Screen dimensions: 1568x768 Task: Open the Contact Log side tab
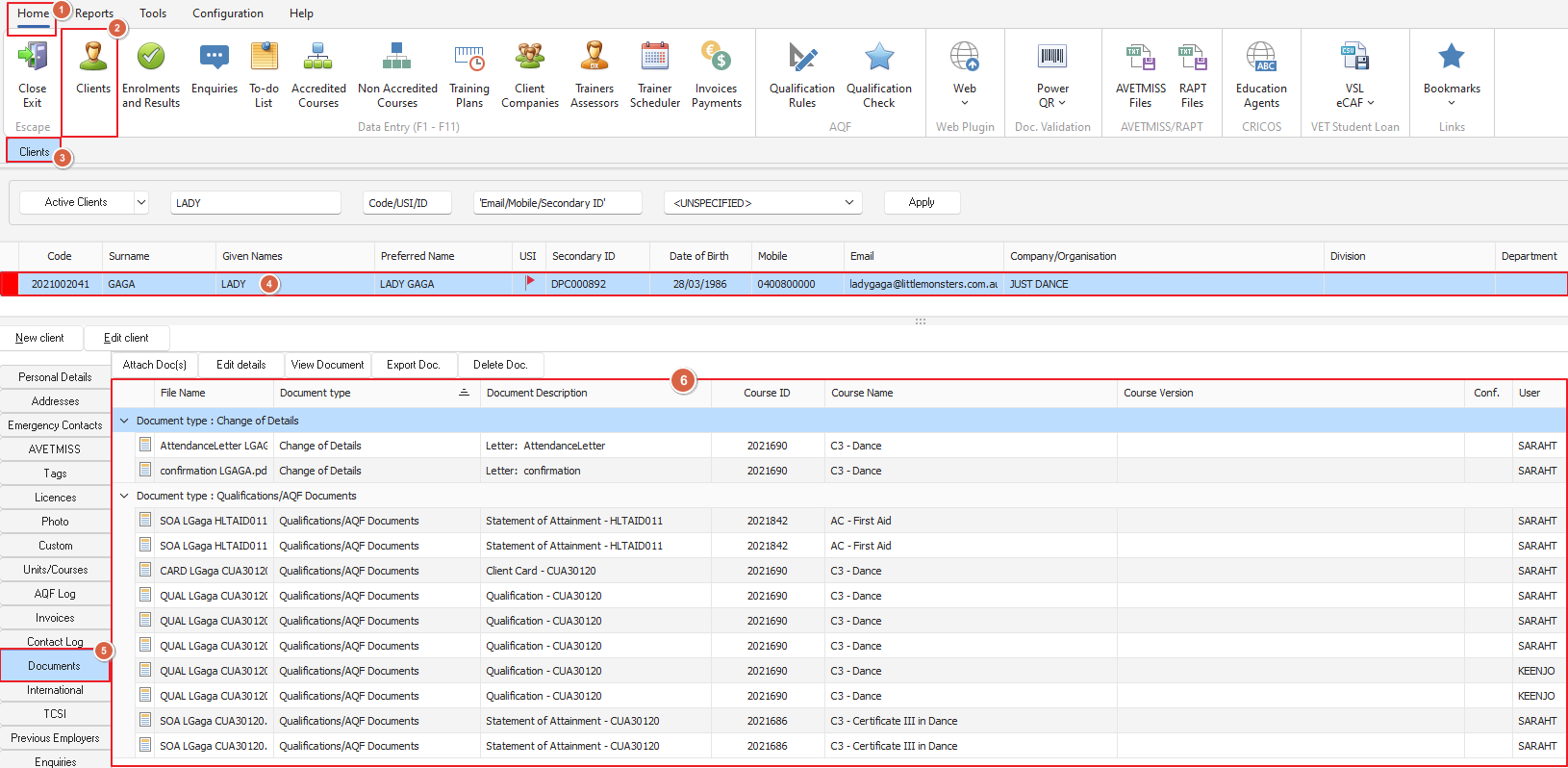pos(56,642)
